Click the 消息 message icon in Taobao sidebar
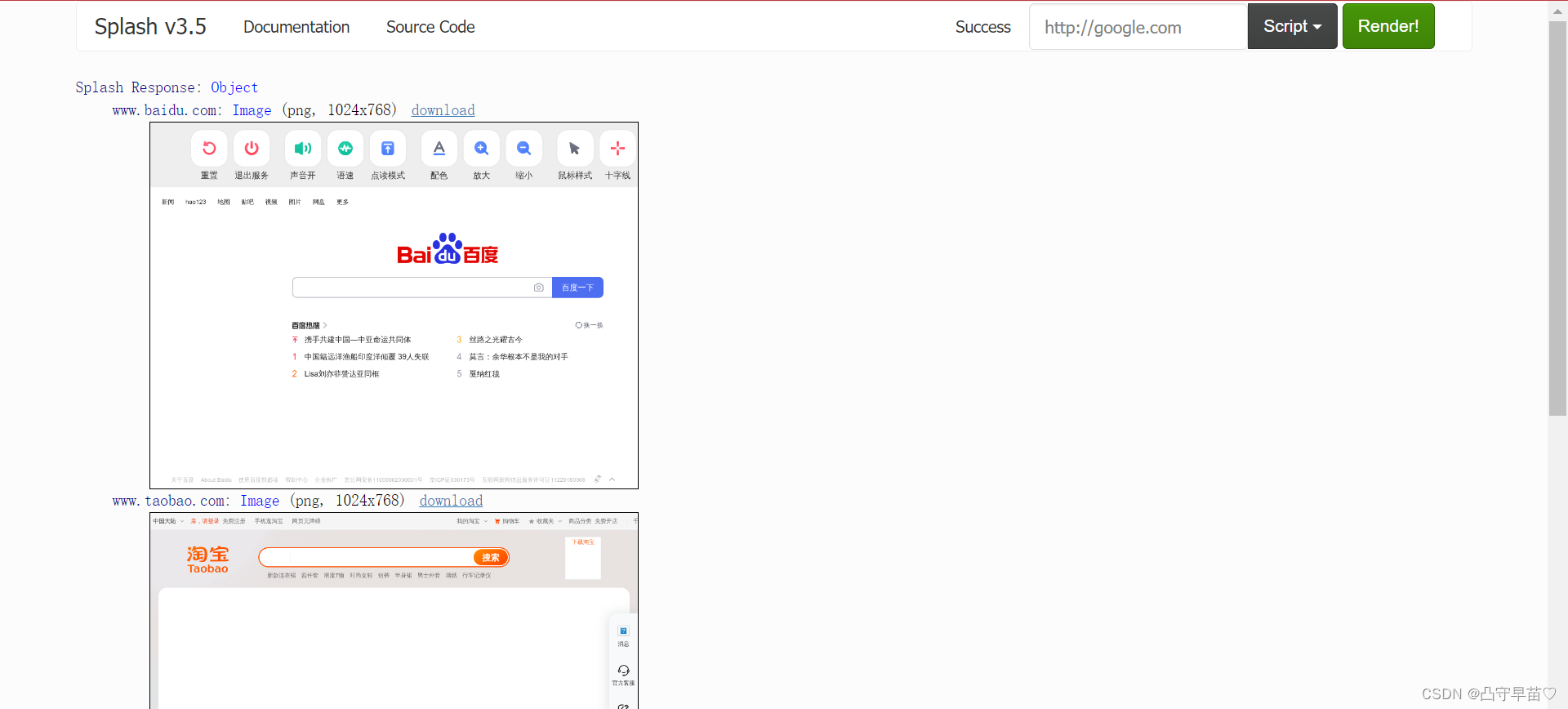 point(623,631)
